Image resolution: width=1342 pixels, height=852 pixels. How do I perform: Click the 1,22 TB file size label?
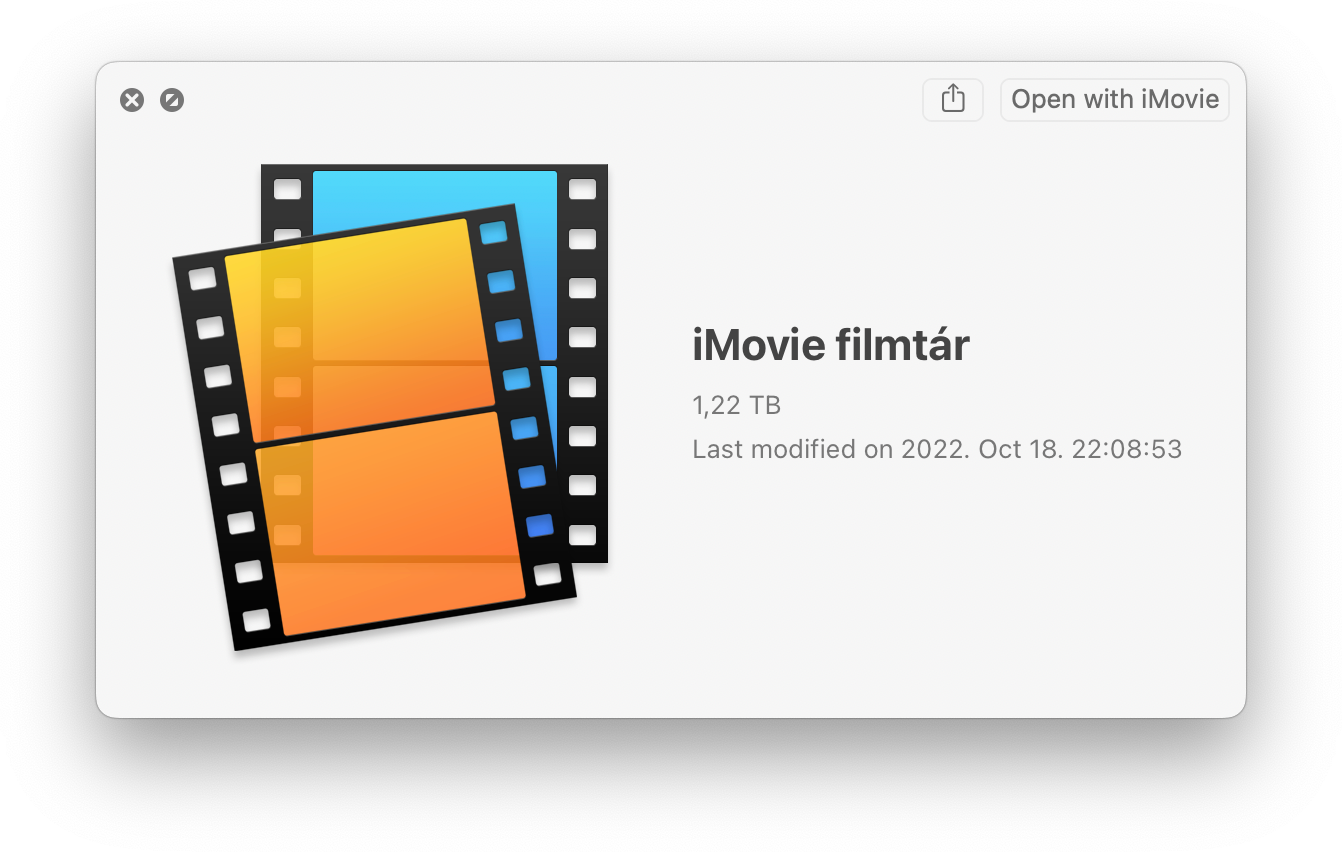736,406
